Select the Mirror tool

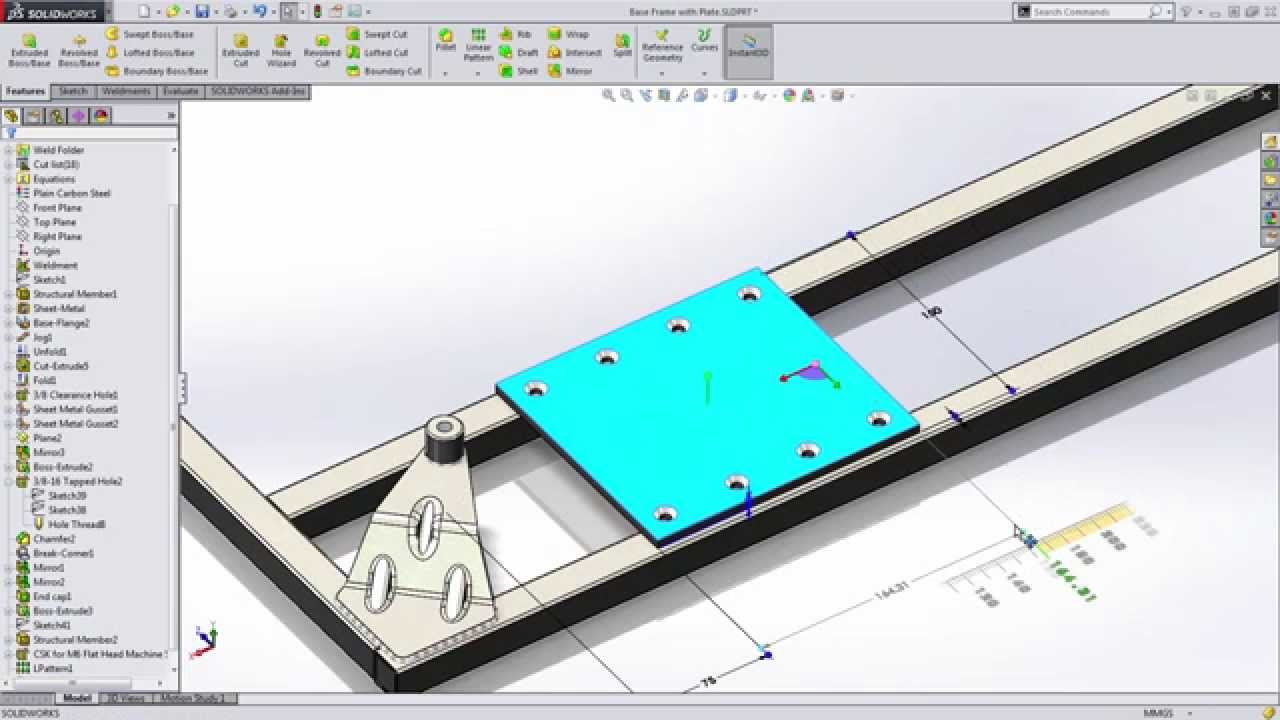tap(571, 72)
